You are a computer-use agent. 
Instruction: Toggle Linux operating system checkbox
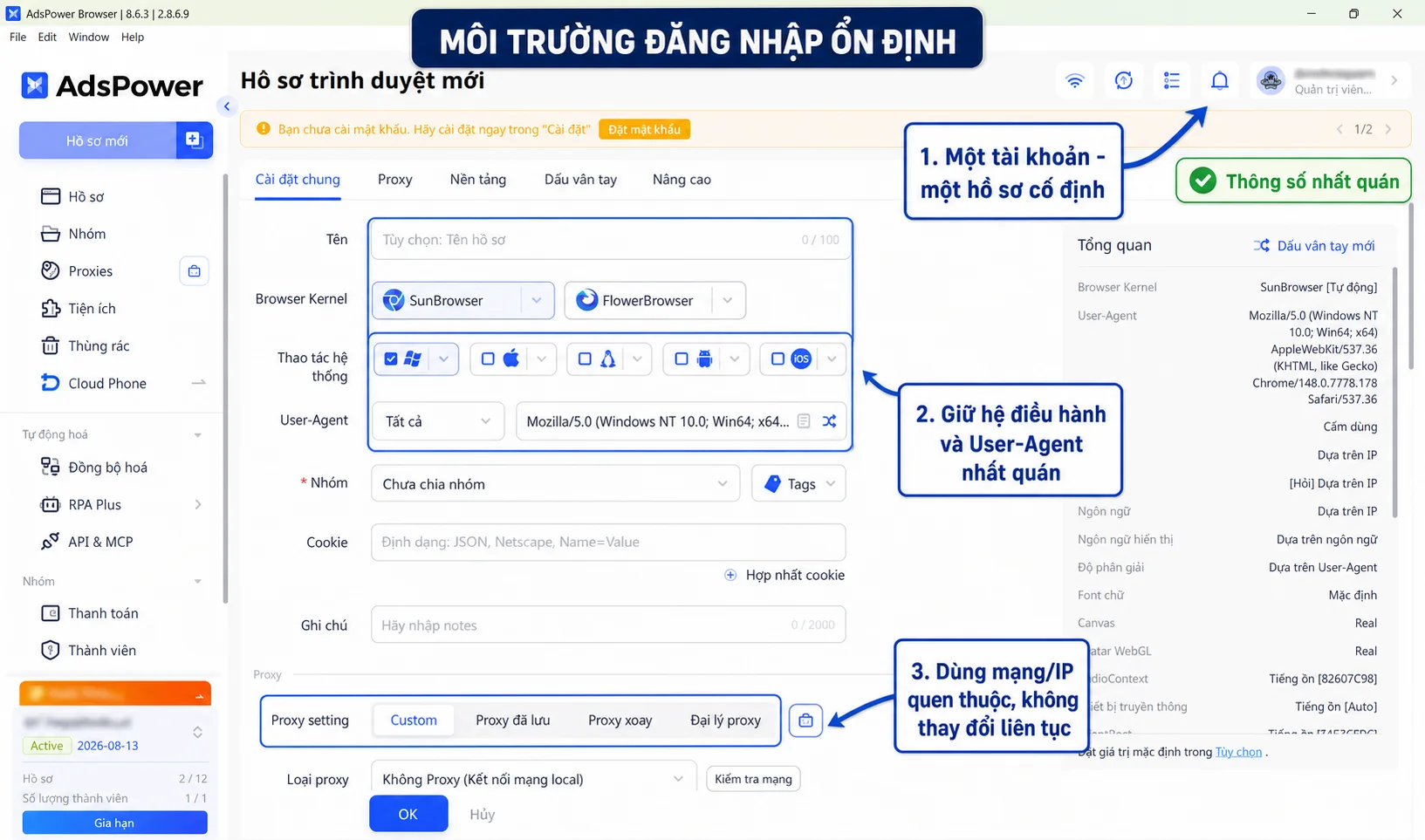click(585, 359)
